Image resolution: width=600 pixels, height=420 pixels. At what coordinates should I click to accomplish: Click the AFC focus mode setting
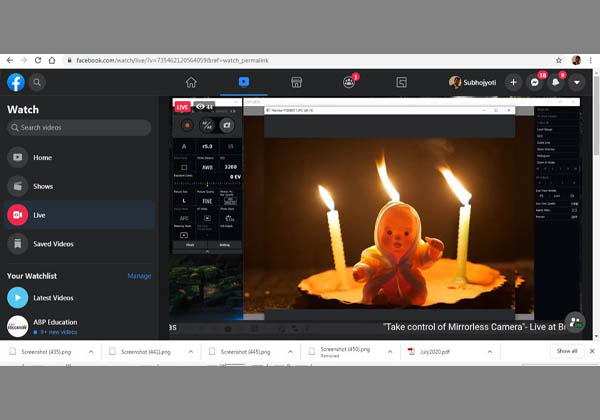coord(184,218)
